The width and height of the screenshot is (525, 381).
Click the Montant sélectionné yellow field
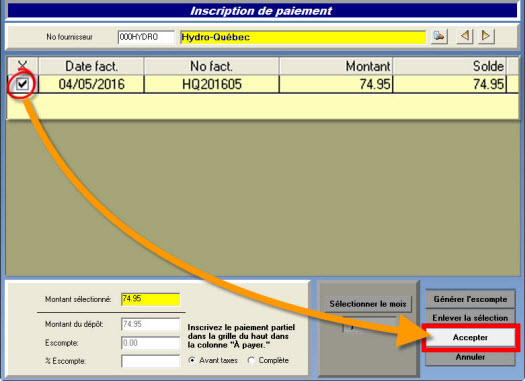point(150,299)
